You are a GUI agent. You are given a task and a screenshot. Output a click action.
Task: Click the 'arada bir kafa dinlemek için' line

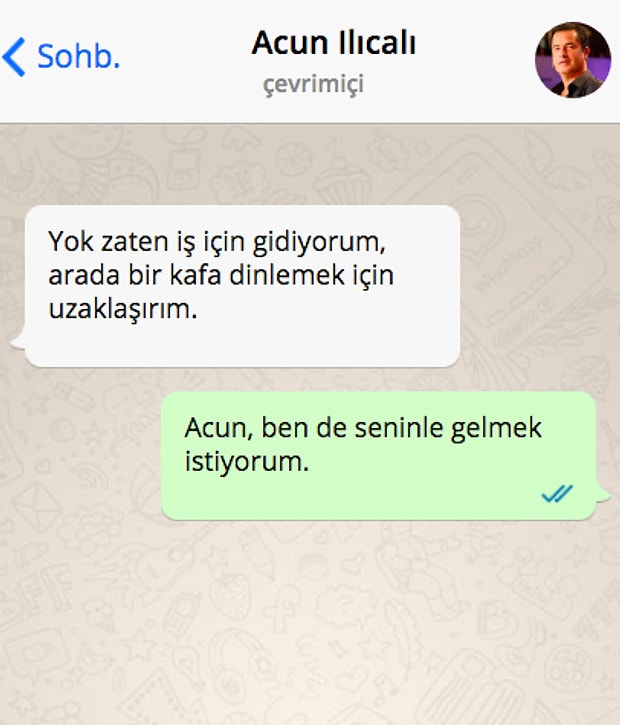pyautogui.click(x=221, y=275)
